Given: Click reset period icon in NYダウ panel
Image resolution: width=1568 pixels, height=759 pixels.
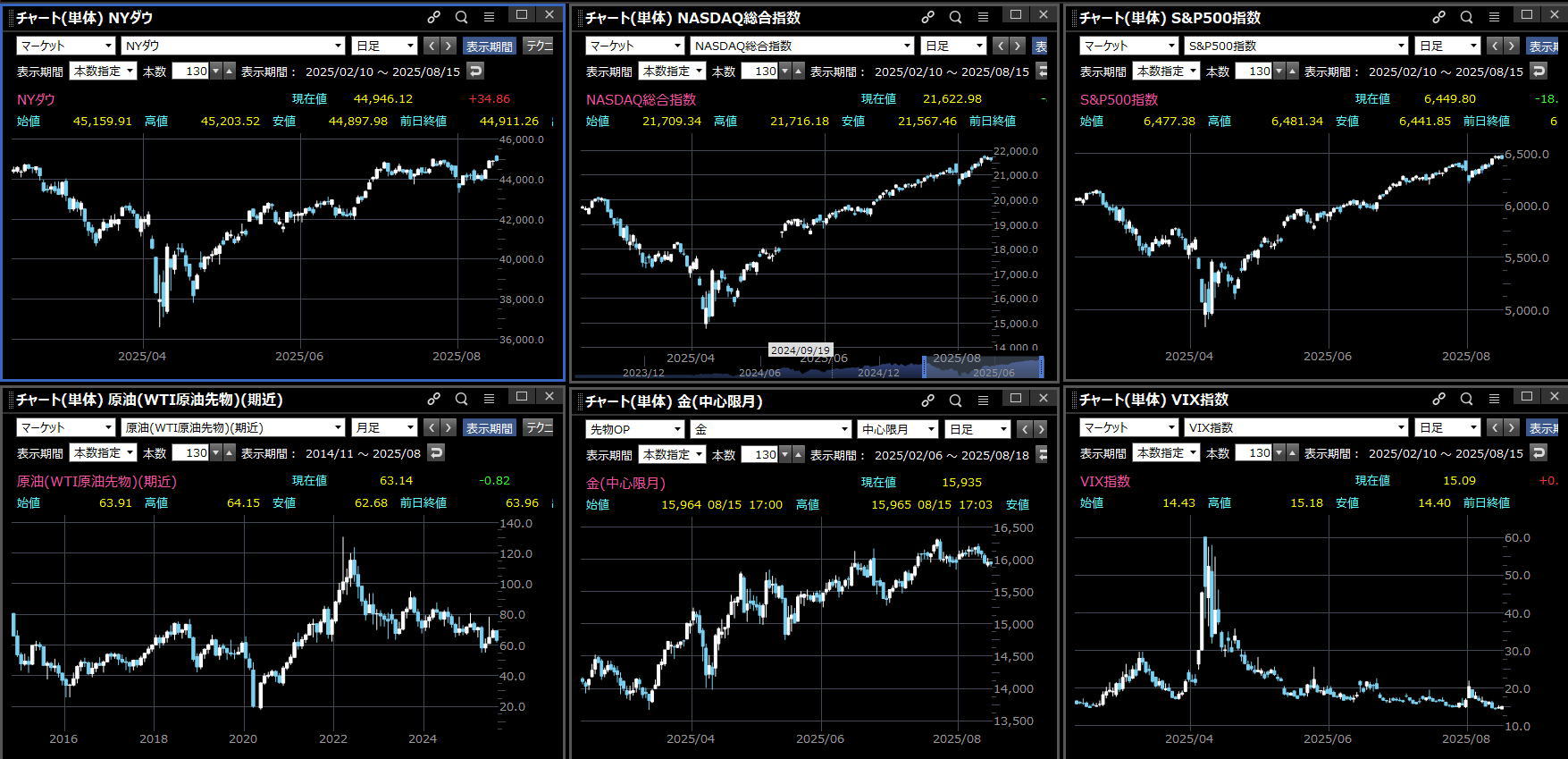Looking at the screenshot, I should click(475, 72).
